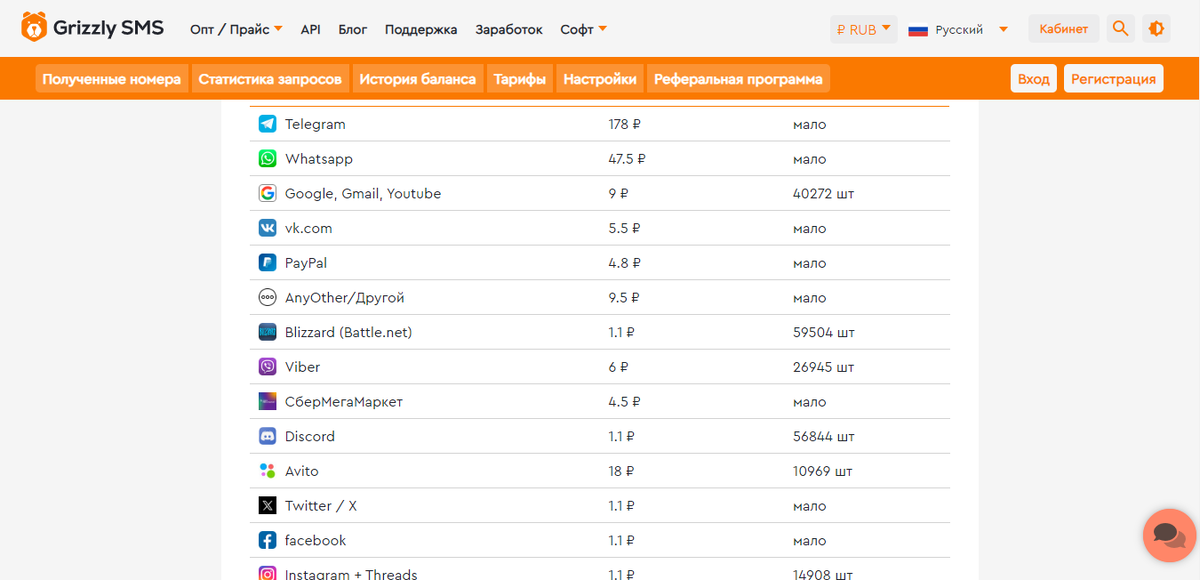Select the AnyOther/Другой row text
Image resolution: width=1200 pixels, height=580 pixels.
click(x=345, y=298)
